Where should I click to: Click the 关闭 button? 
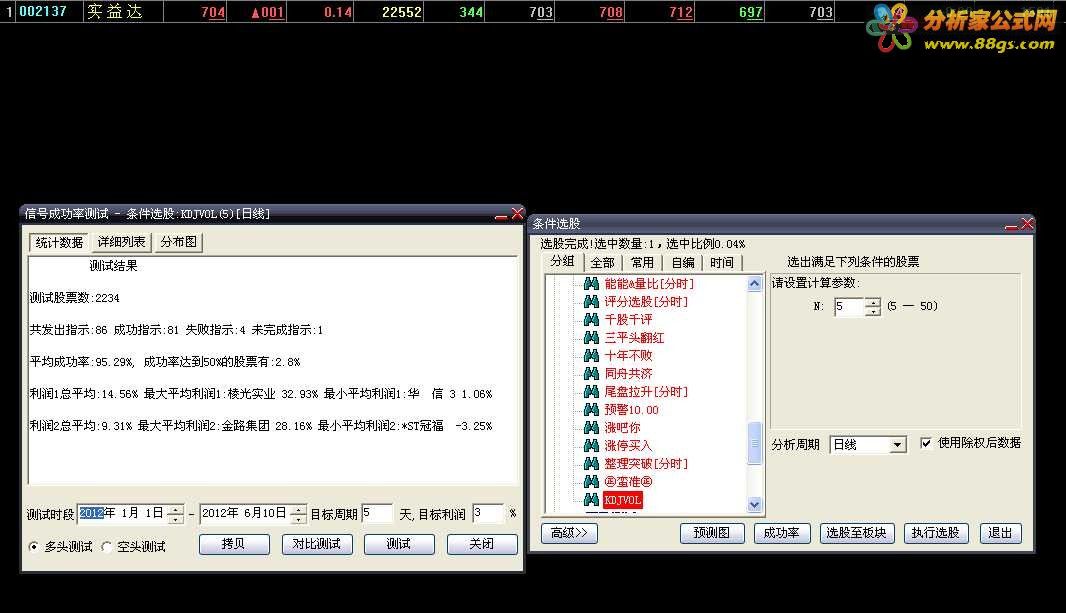[x=482, y=544]
